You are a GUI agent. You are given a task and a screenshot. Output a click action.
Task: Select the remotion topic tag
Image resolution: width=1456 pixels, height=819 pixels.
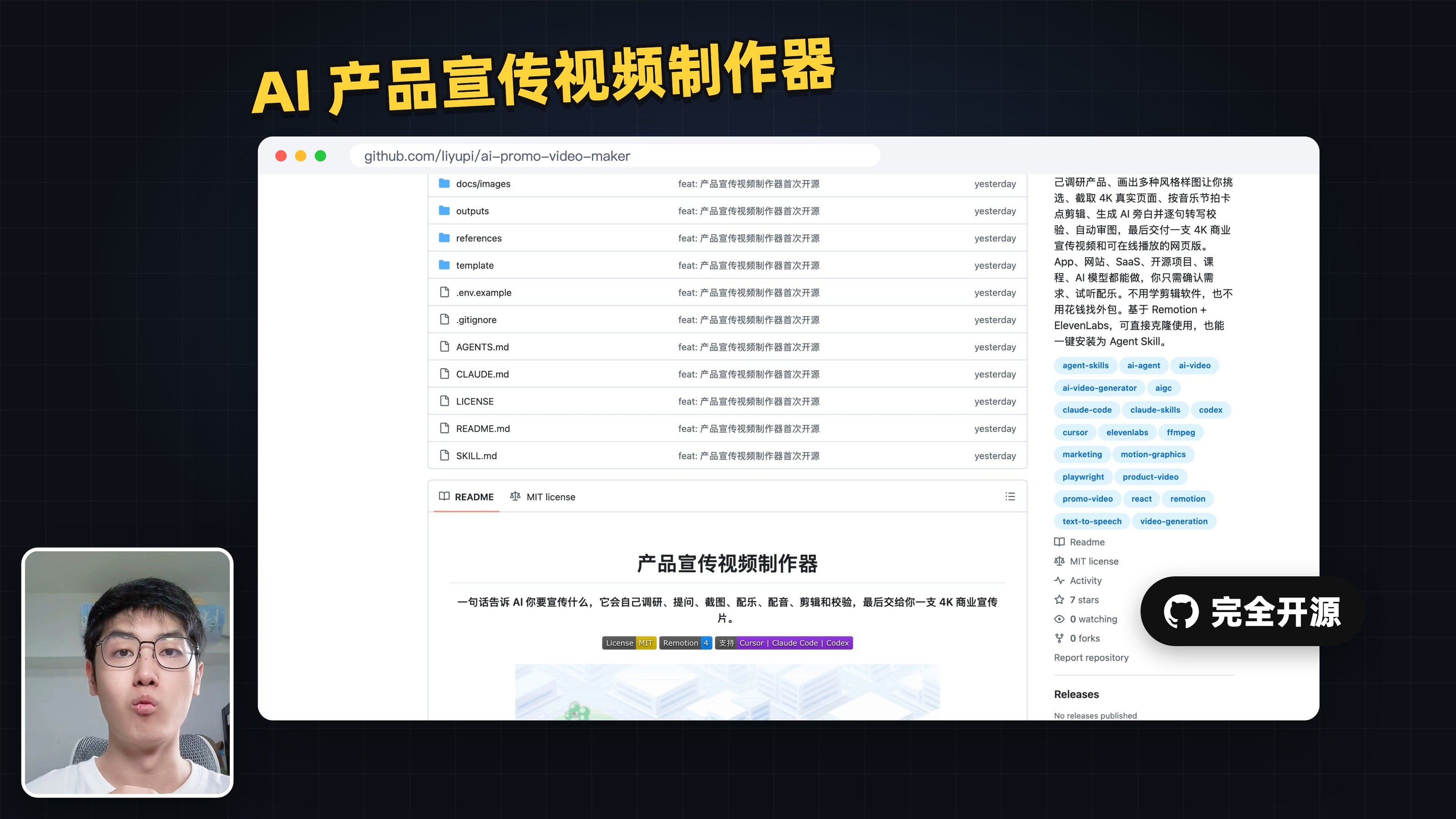click(x=1188, y=499)
